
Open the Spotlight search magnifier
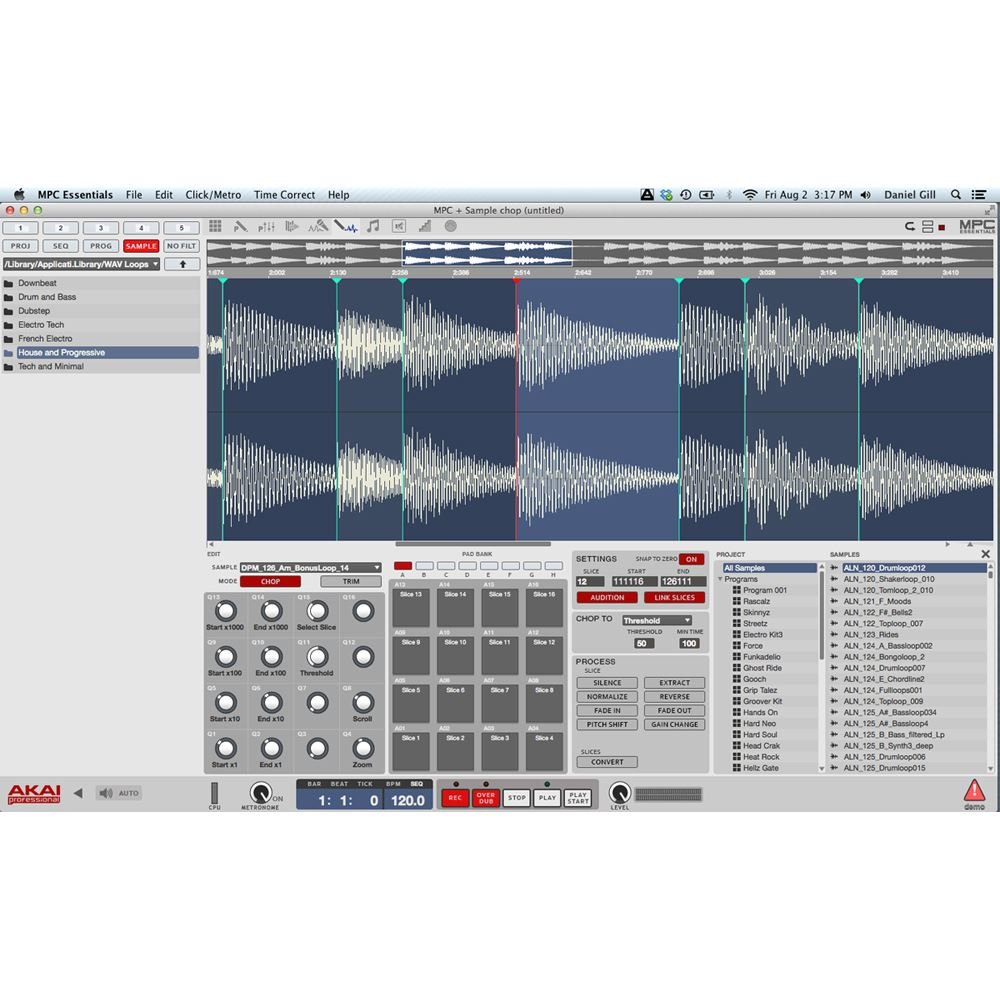(x=956, y=195)
